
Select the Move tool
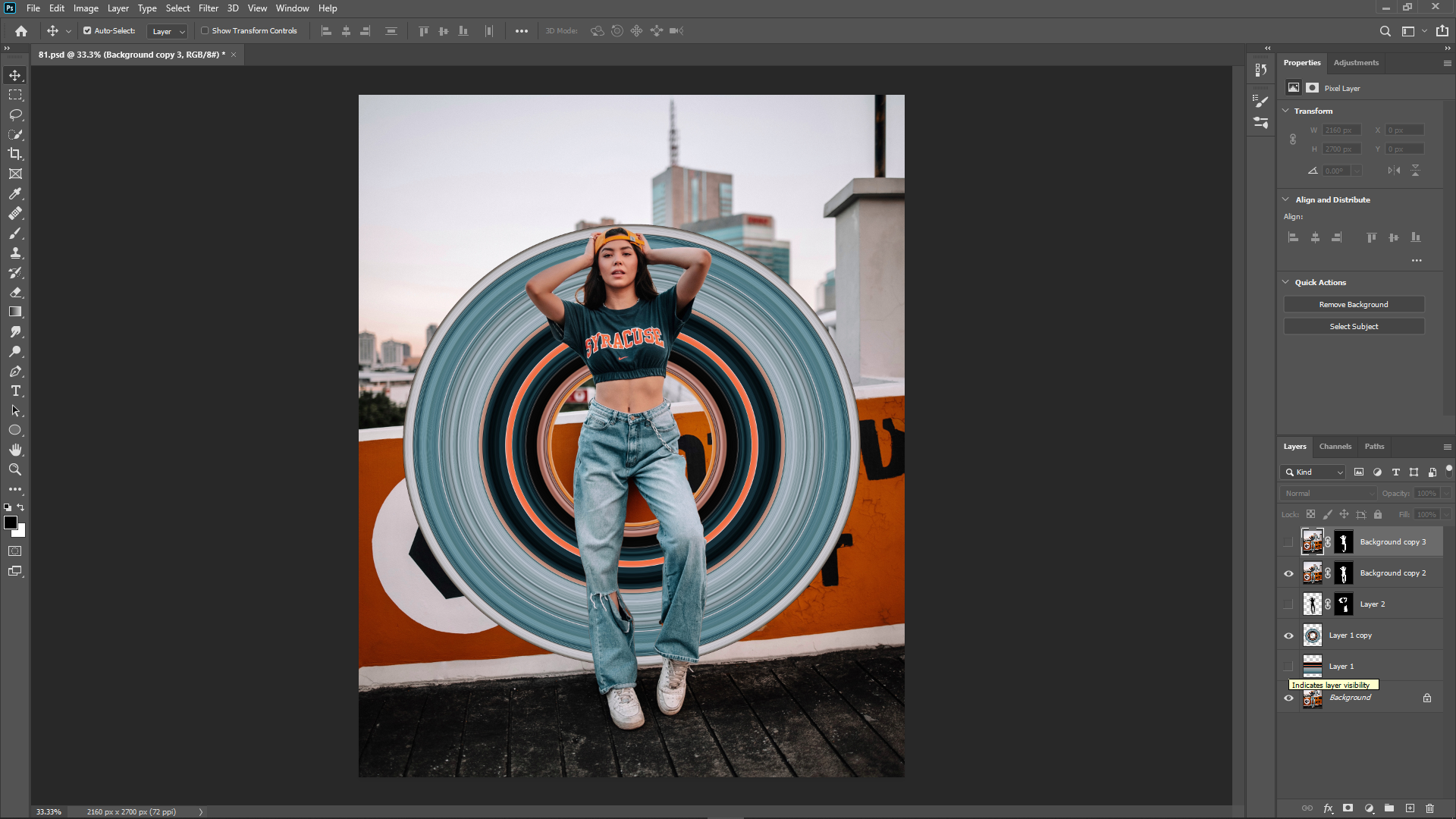pos(15,75)
